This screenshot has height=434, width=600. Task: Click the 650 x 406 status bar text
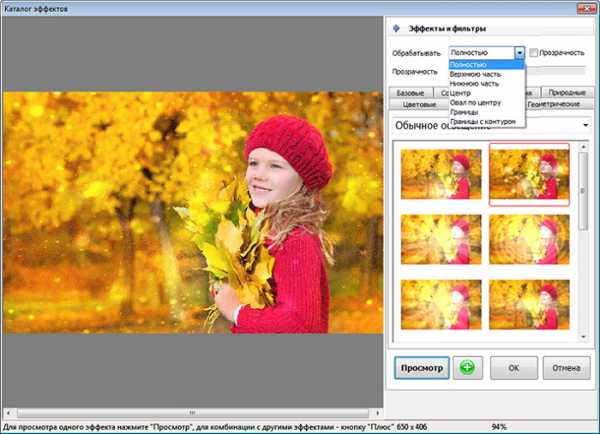coord(412,427)
